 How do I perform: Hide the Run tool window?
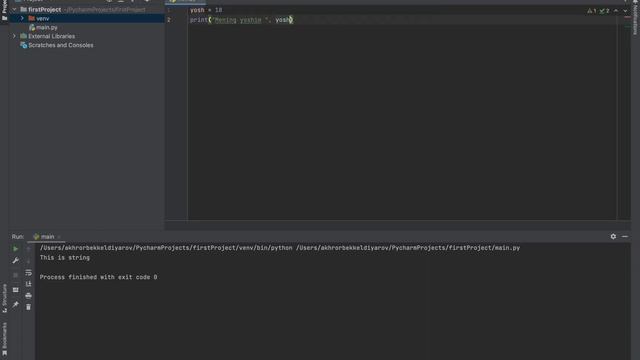625,236
